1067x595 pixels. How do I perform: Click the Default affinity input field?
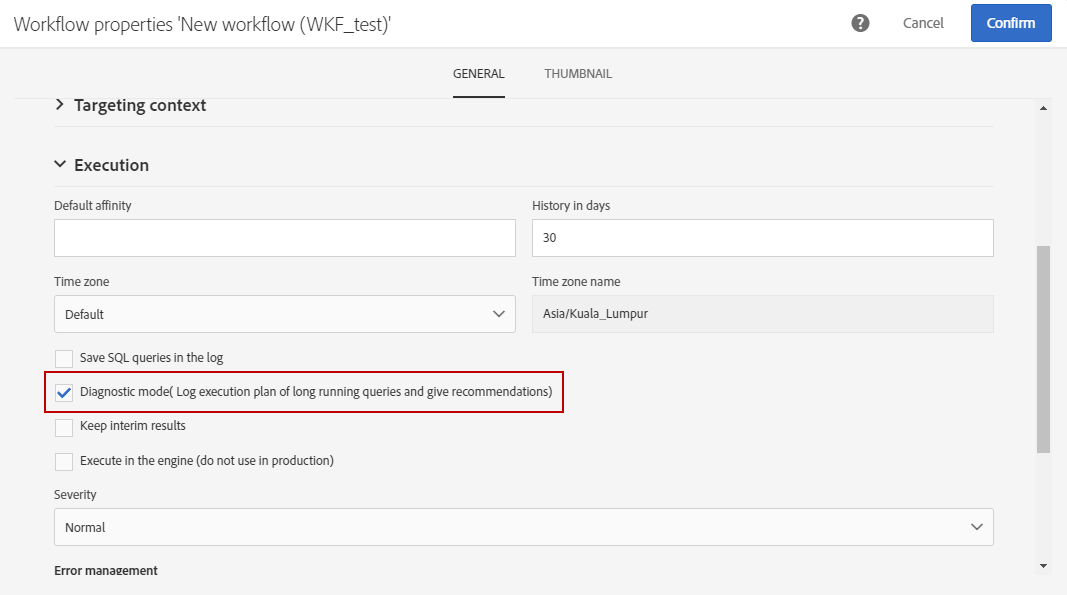(284, 238)
